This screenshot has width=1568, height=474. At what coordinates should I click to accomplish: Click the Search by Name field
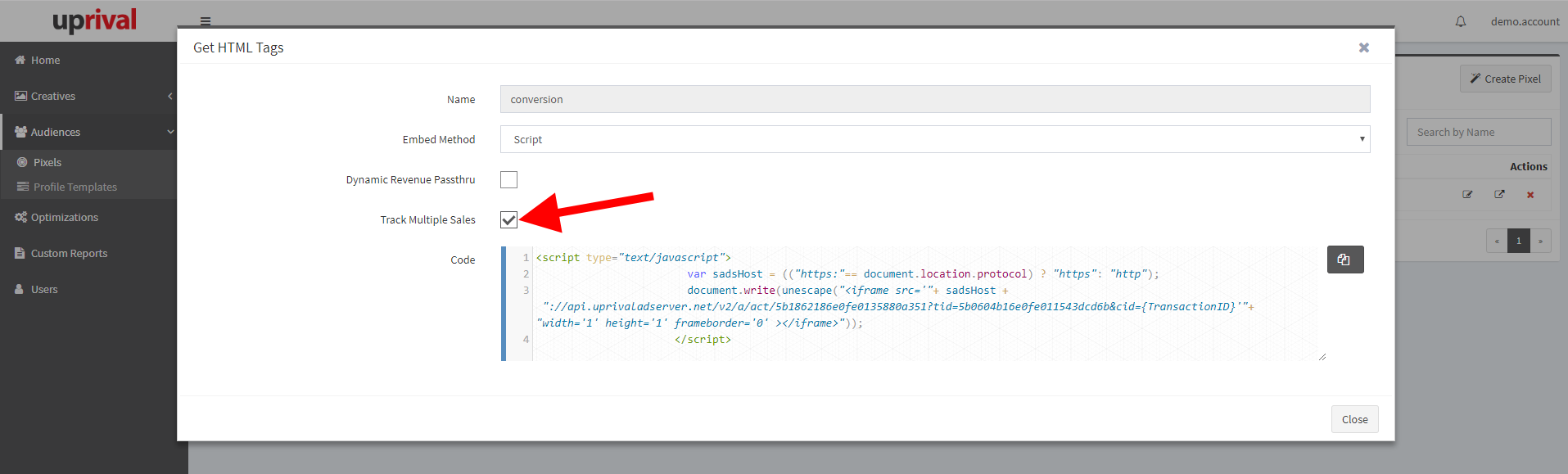tap(1479, 132)
